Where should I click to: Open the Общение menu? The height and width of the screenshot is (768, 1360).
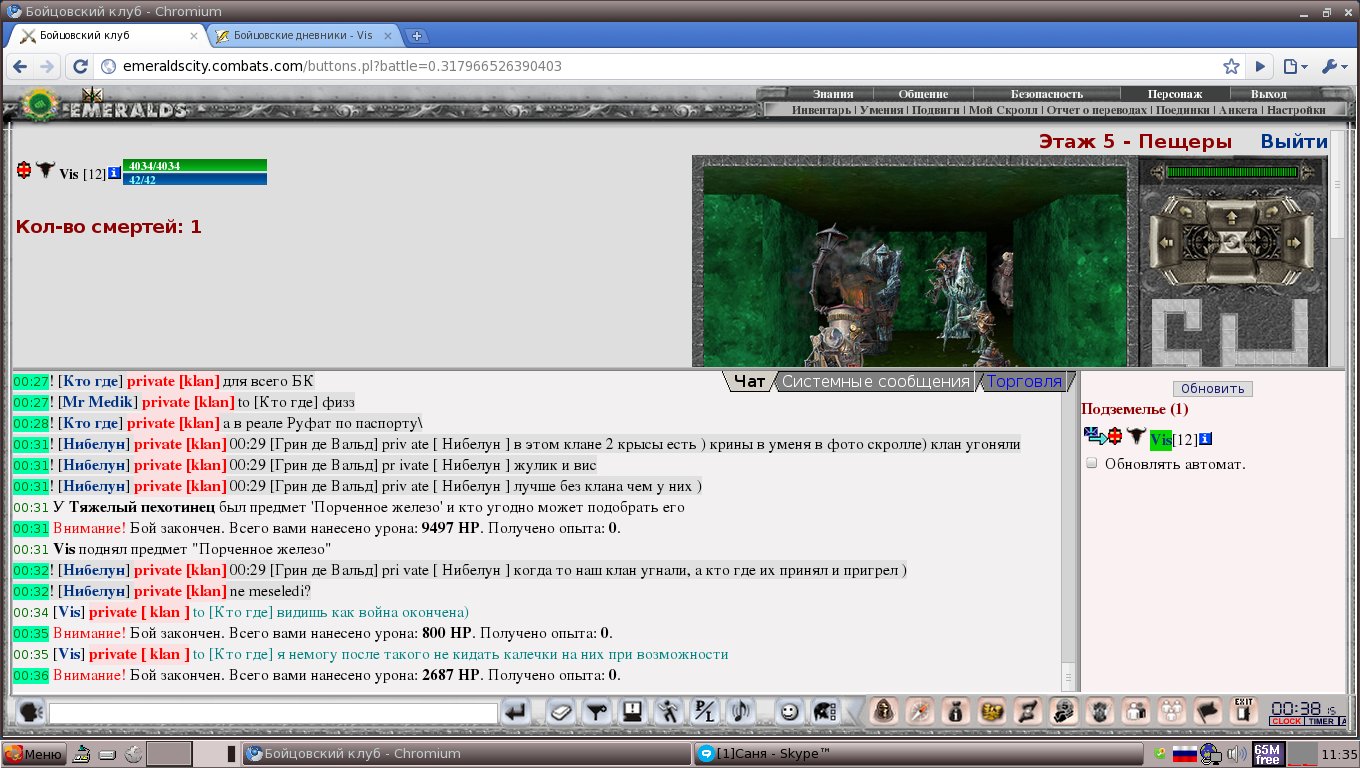click(923, 94)
